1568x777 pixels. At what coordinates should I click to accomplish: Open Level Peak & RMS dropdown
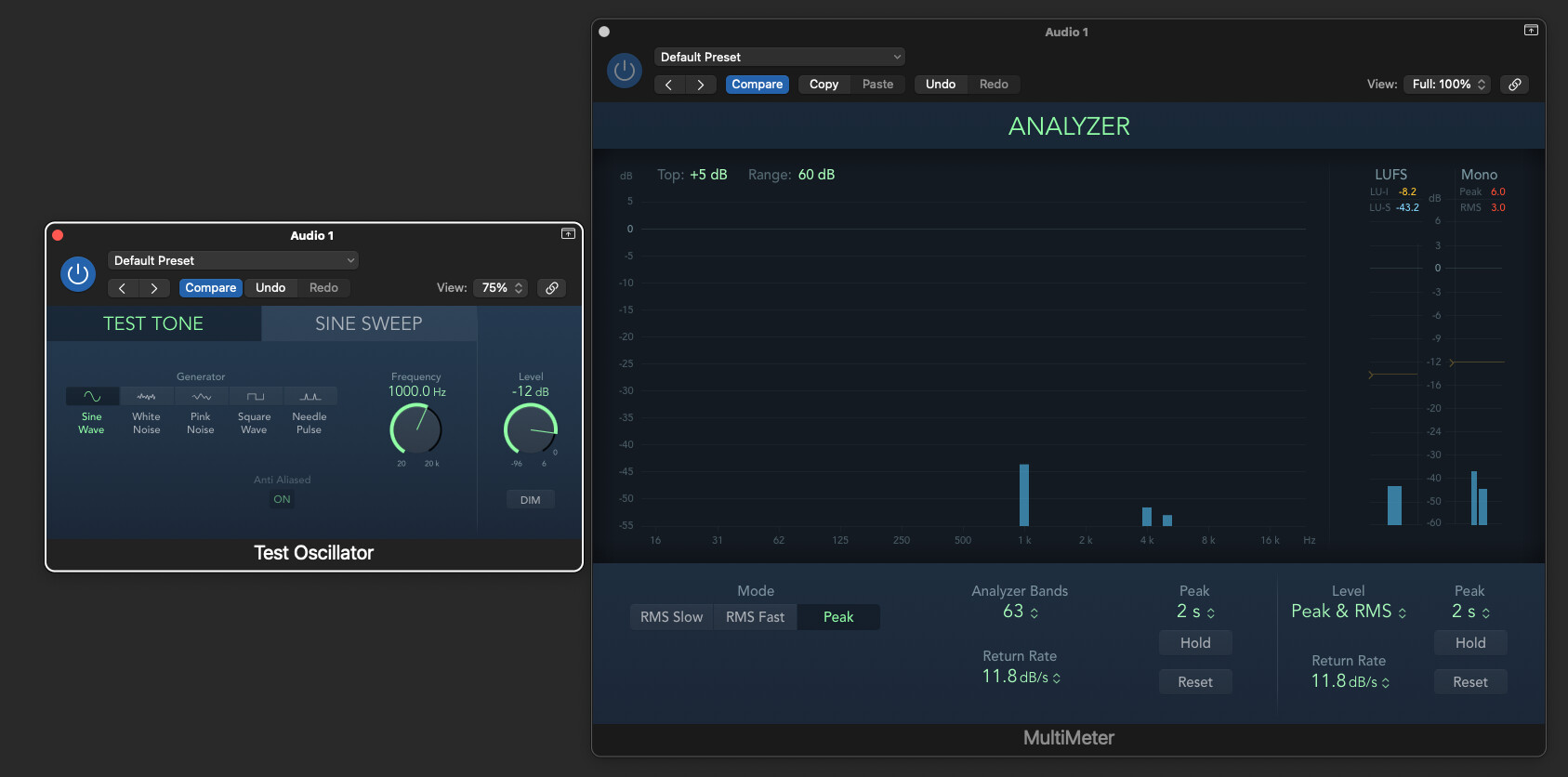coord(1349,612)
